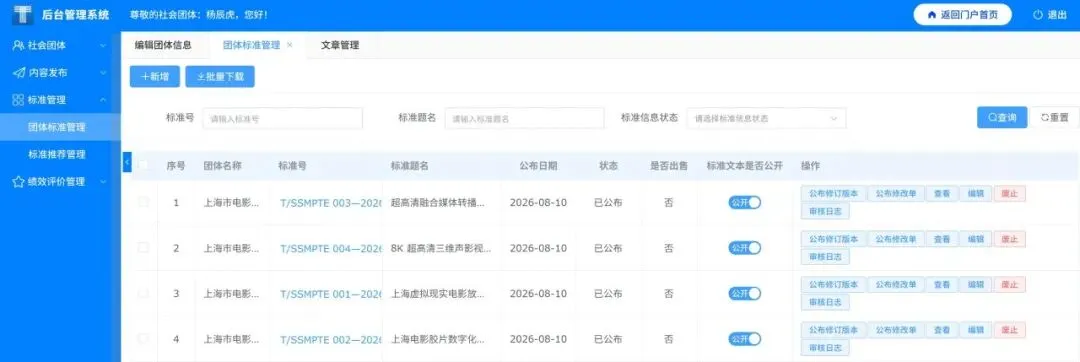Click 超高清融合媒体转播 title cell
The height and width of the screenshot is (362, 1080).
pyautogui.click(x=437, y=203)
